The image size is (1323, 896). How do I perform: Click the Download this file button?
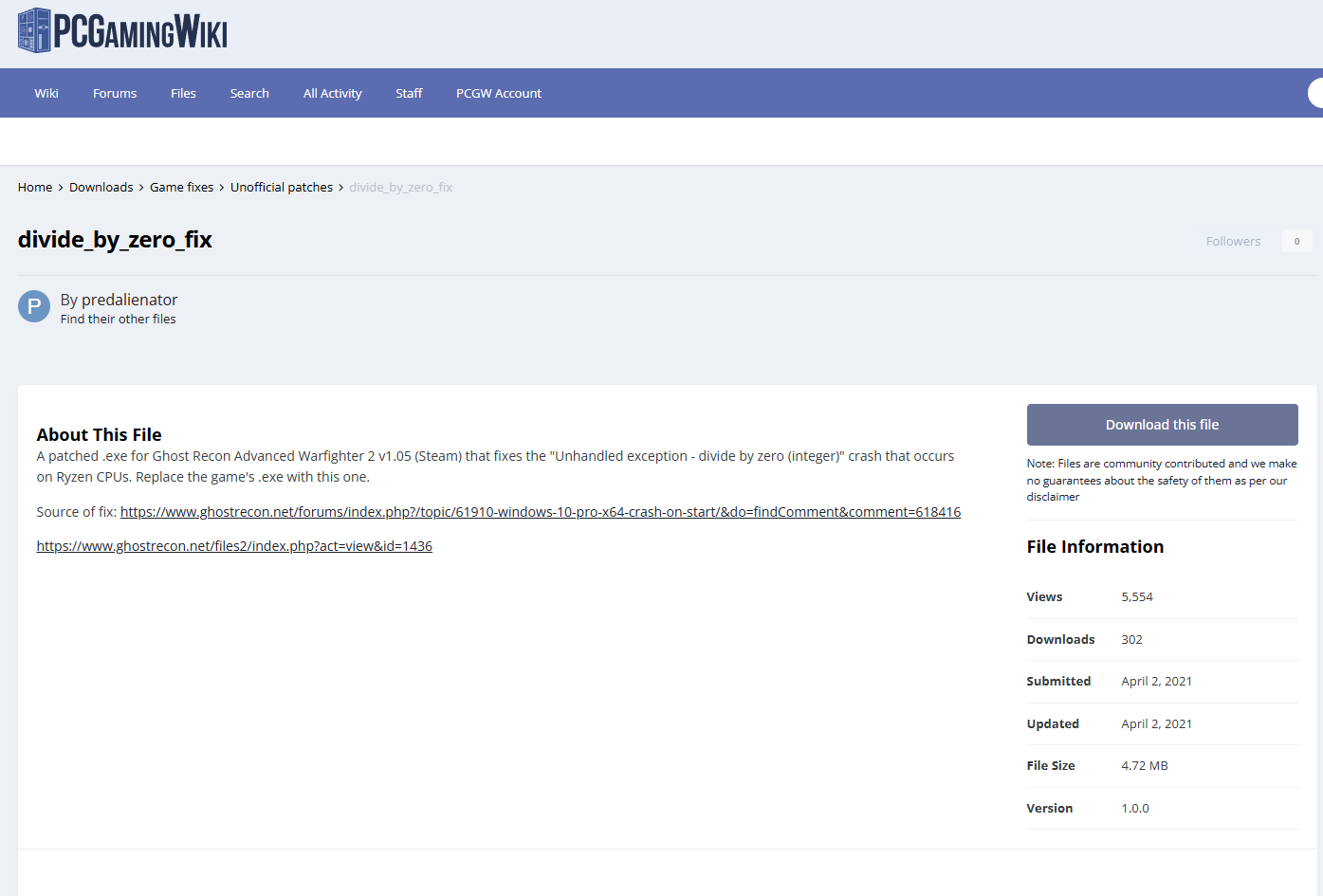(x=1162, y=425)
